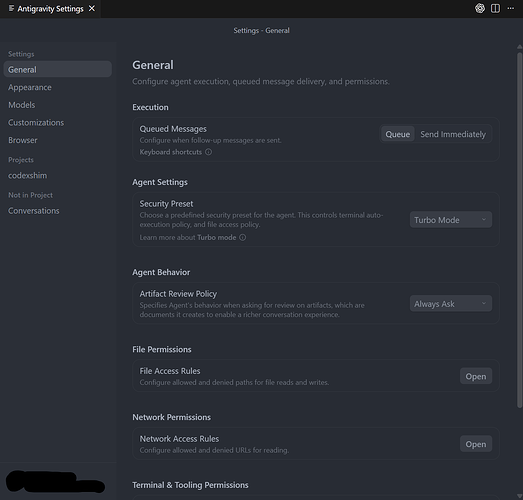Click the Keyboard shortcuts link
Image resolution: width=523 pixels, height=500 pixels.
tap(170, 152)
